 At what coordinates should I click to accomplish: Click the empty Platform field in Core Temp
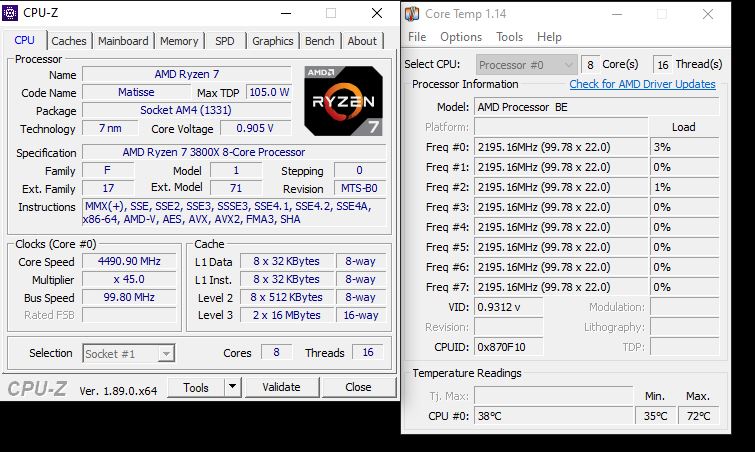pyautogui.click(x=561, y=127)
